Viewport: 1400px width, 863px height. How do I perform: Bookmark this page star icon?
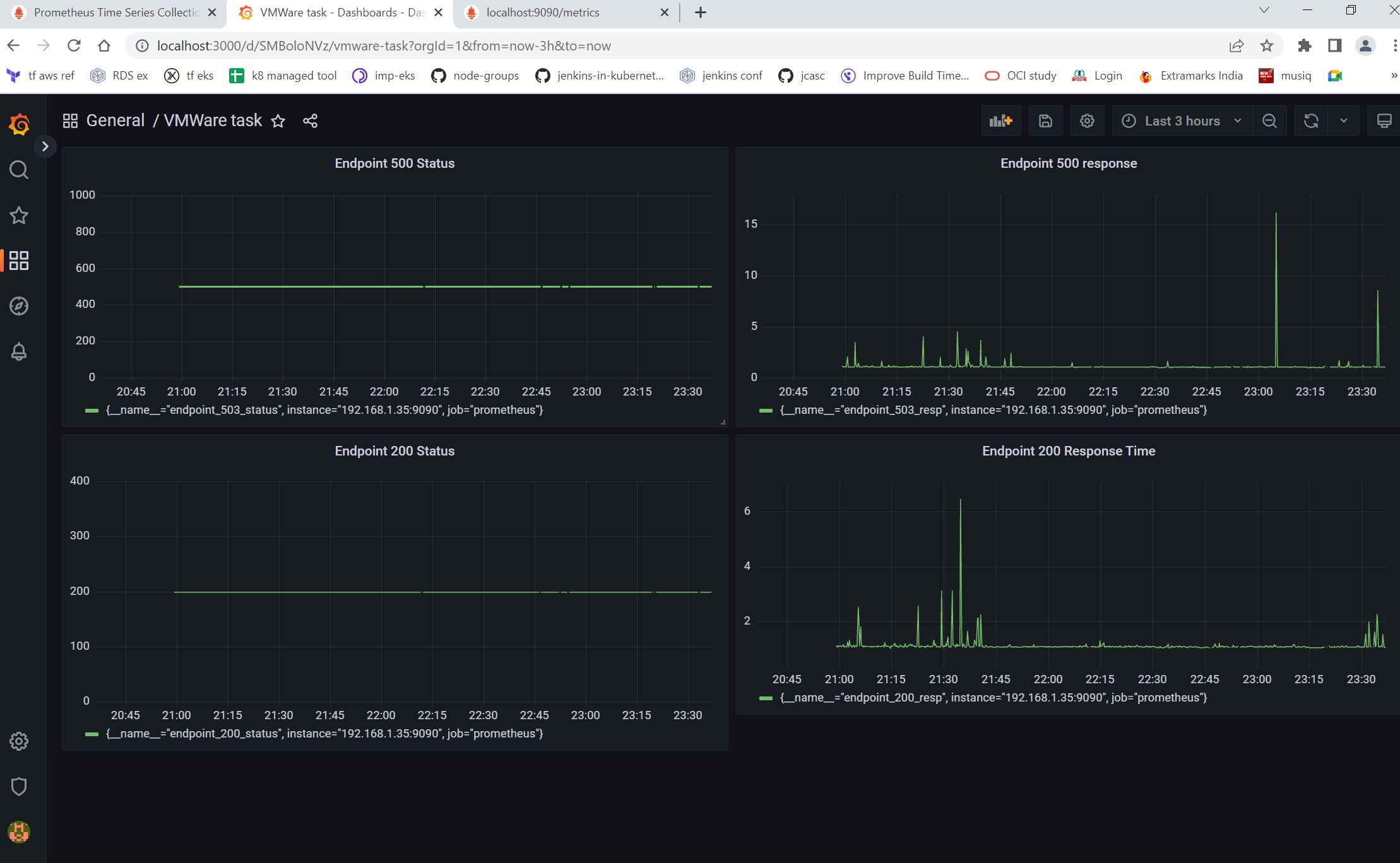(x=1266, y=45)
